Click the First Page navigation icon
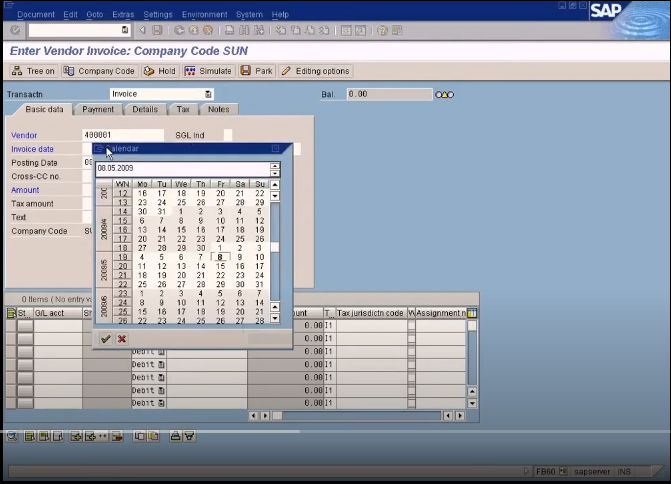Screen dimensions: 671x484 [x=281, y=30]
